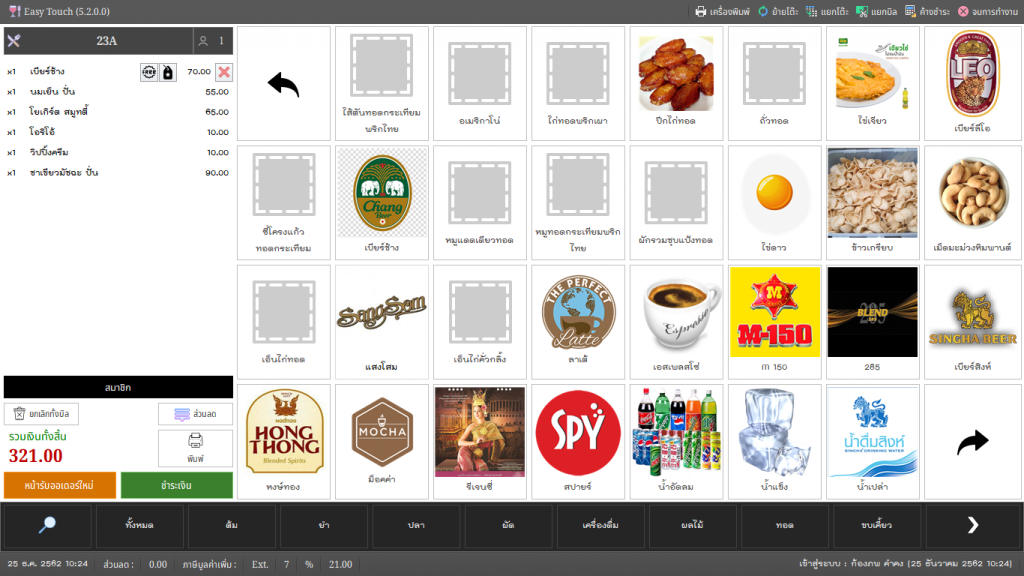Select the นมเย็น ปั่น order line
Image resolution: width=1024 pixels, height=576 pixels.
tap(118, 92)
